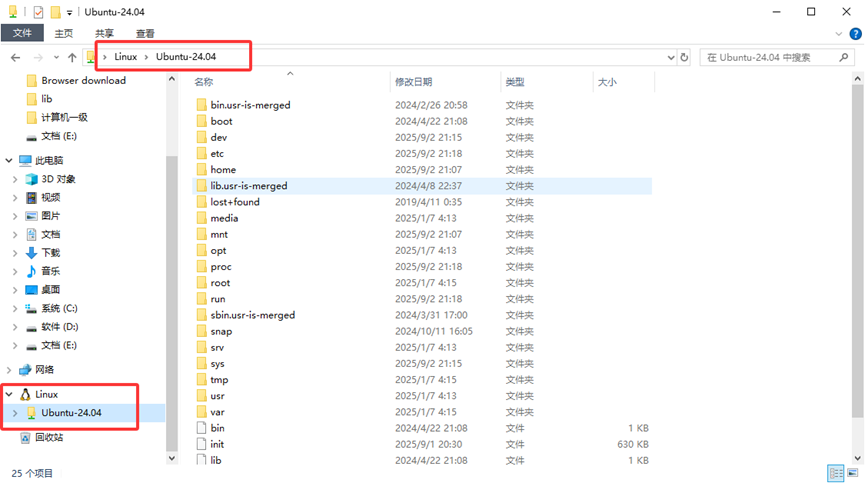Click the search magnifier icon
Viewport: 865px width, 483px height.
(843, 57)
